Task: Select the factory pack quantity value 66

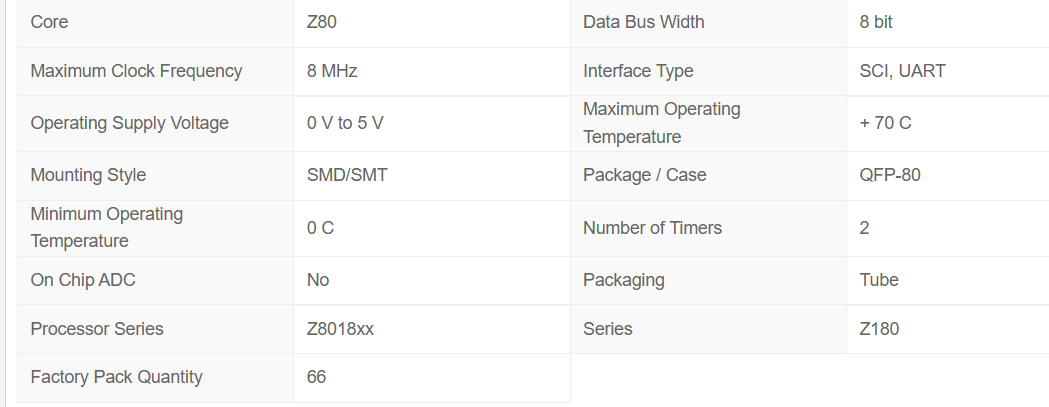Action: pyautogui.click(x=316, y=377)
